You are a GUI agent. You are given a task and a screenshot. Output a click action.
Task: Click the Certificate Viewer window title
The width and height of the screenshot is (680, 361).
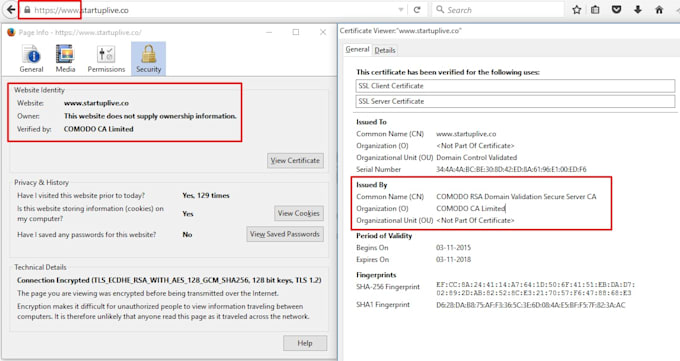[400, 31]
